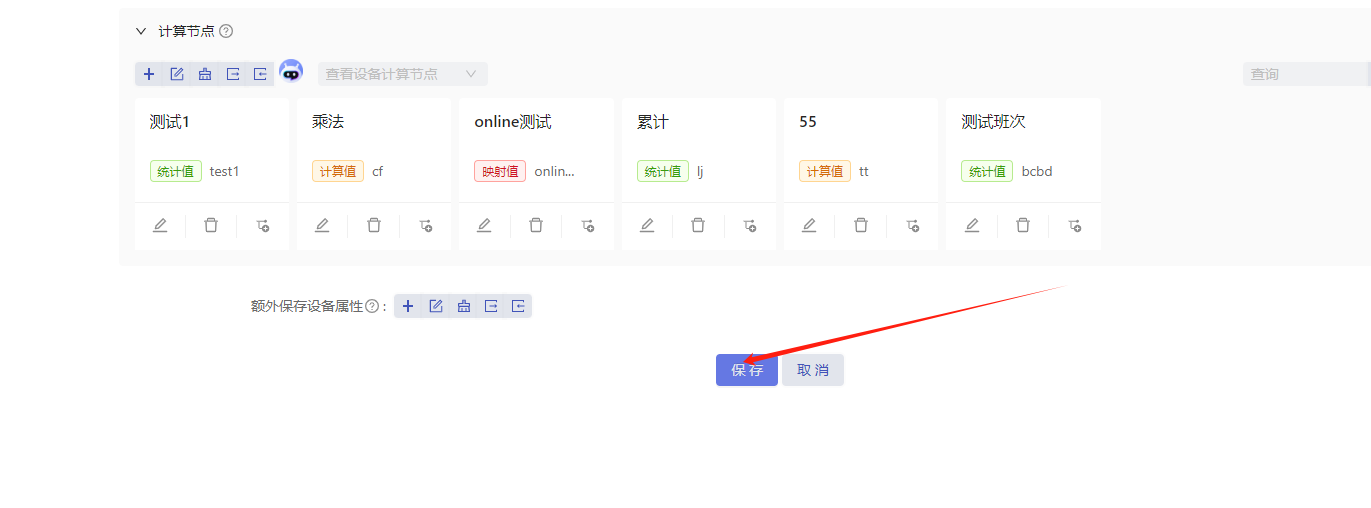Click the edit icon in 额外保存设备属性 toolbar
Screen dimensions: 1371x508
pyautogui.click(x=436, y=306)
